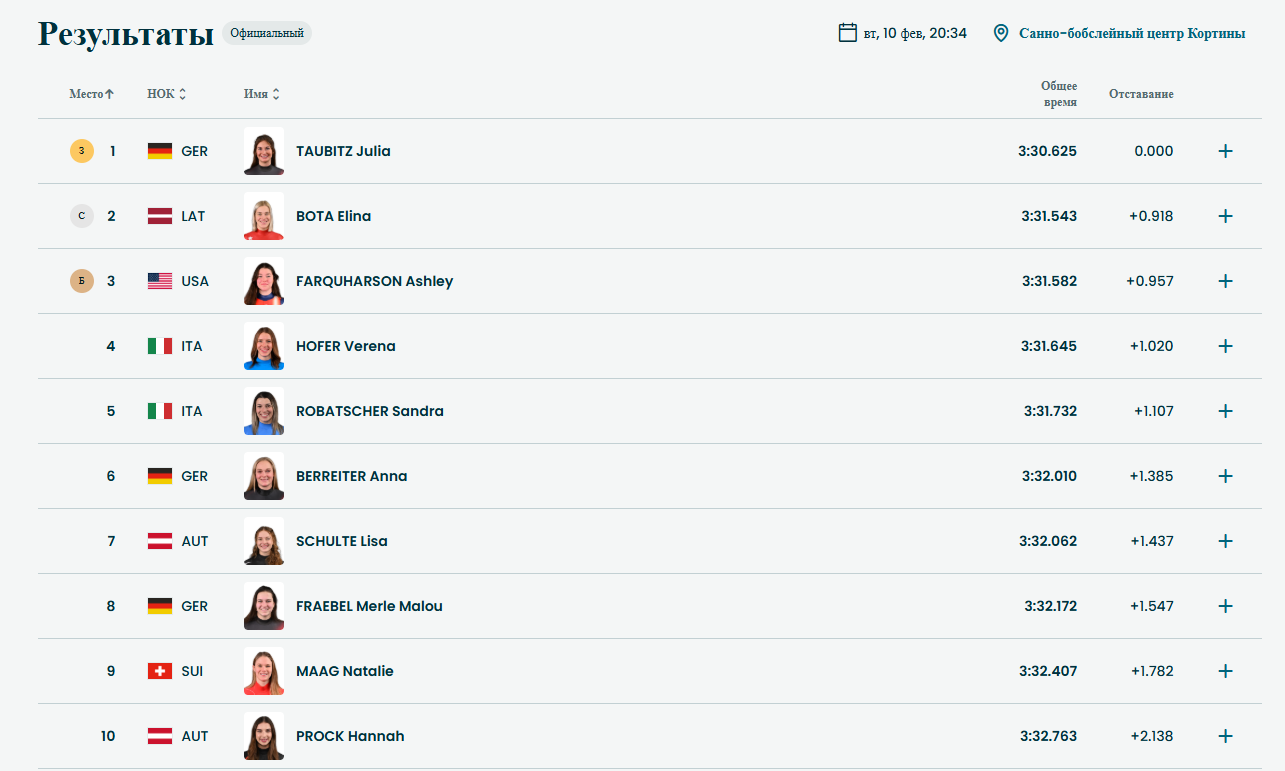The image size is (1285, 771).
Task: Click the bronze medal badge for third place
Action: click(81, 281)
